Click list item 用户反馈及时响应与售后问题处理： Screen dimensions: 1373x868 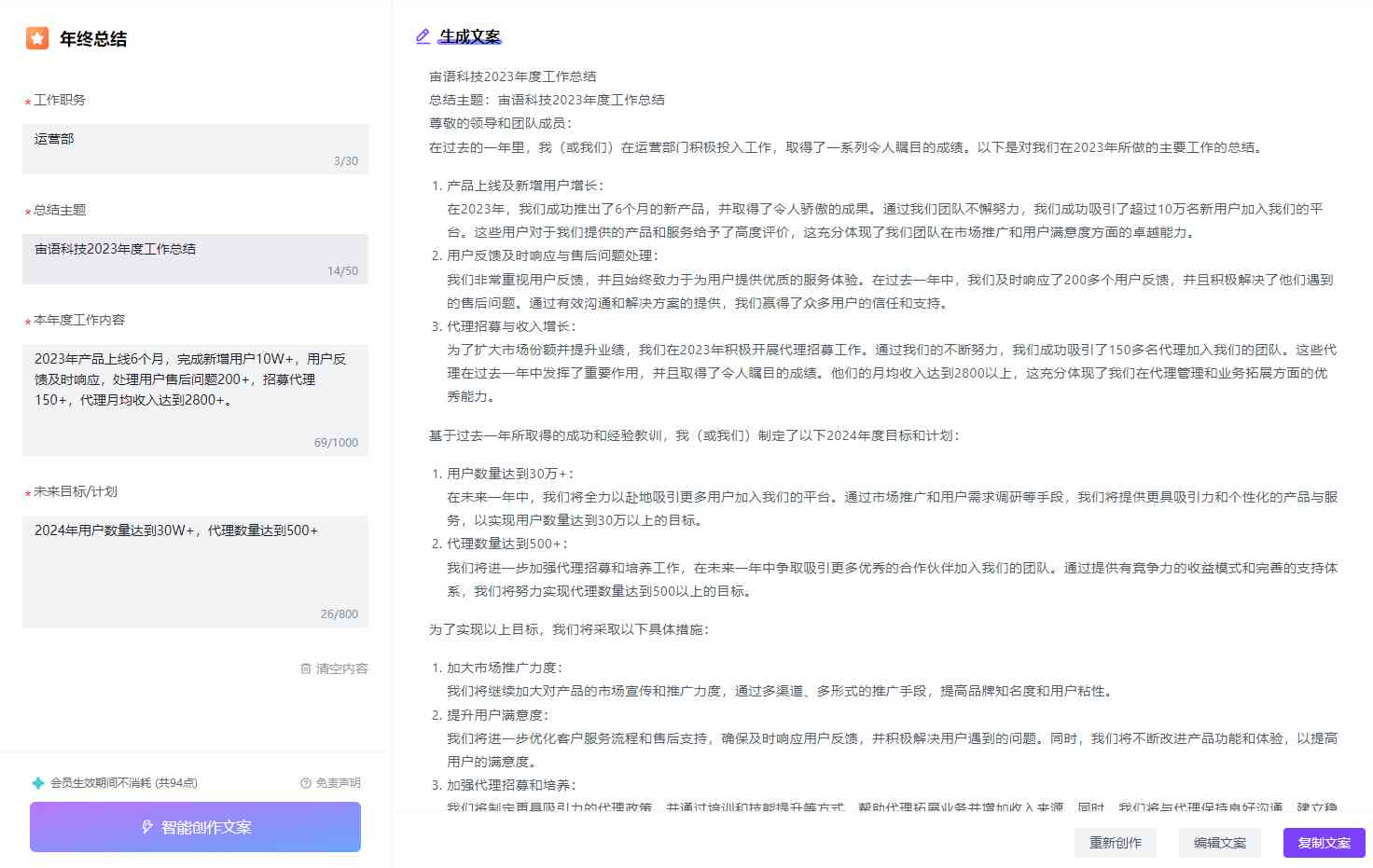(553, 255)
